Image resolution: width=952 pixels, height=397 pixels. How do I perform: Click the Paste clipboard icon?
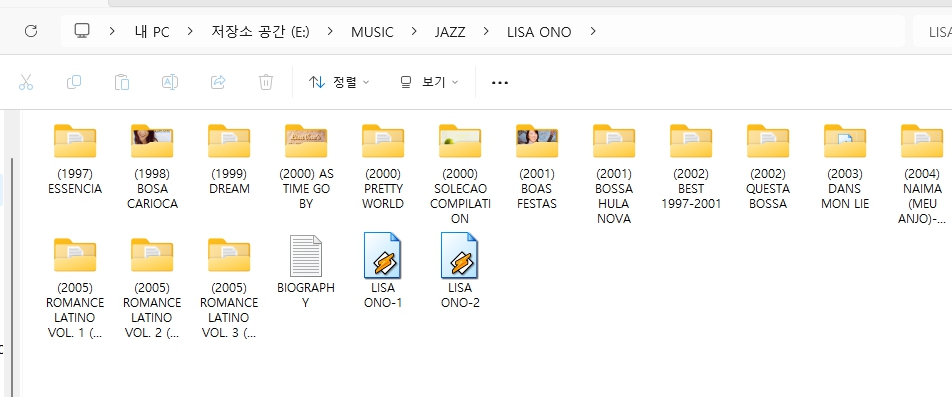(122, 82)
